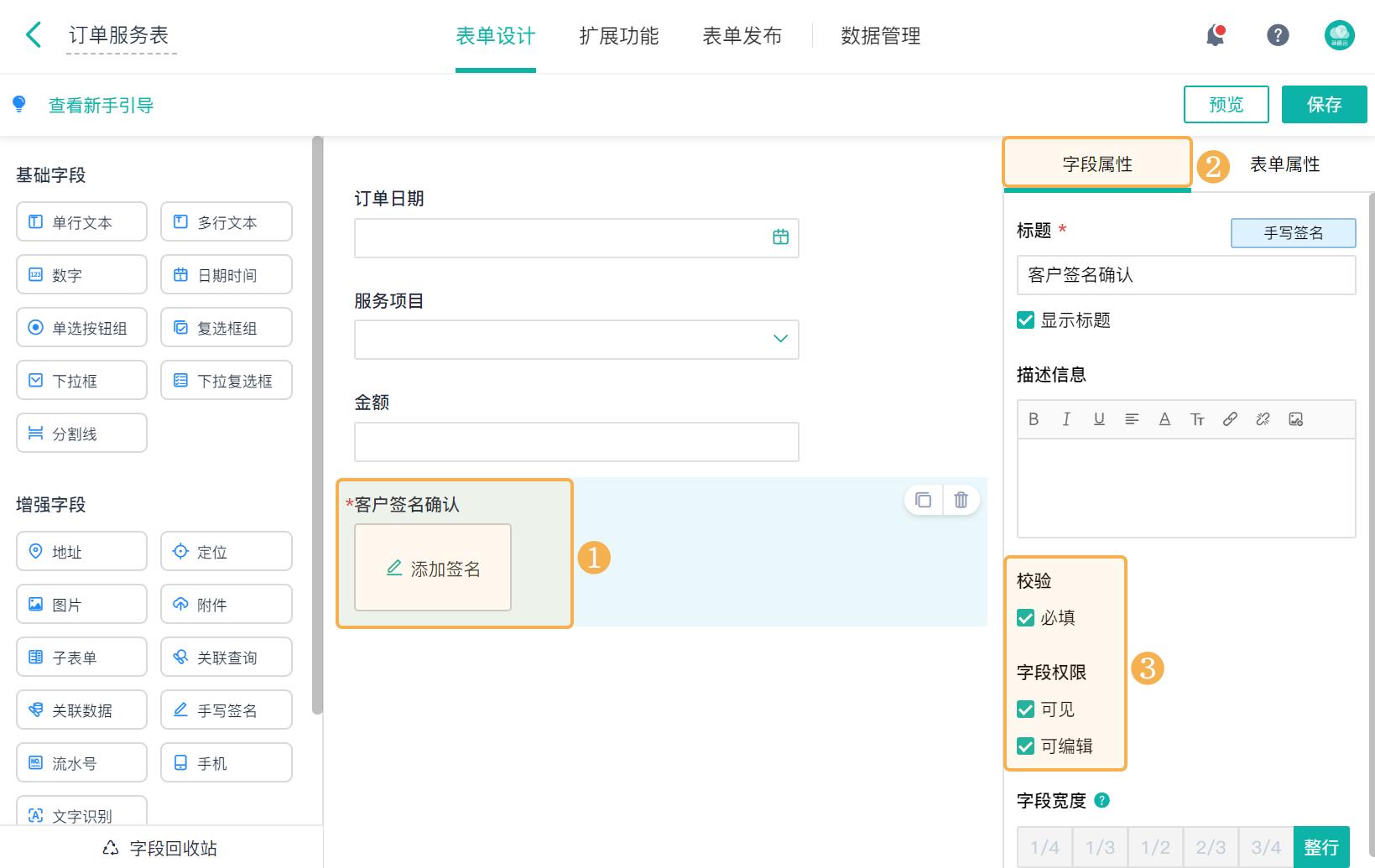
Task: Open the 数据管理 tab
Action: [878, 35]
